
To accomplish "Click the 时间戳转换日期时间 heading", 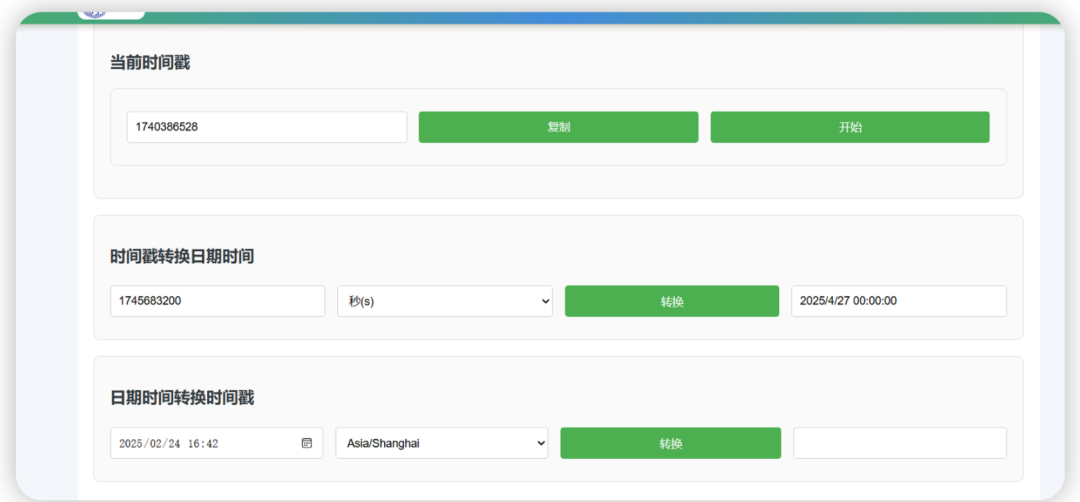I will click(182, 257).
